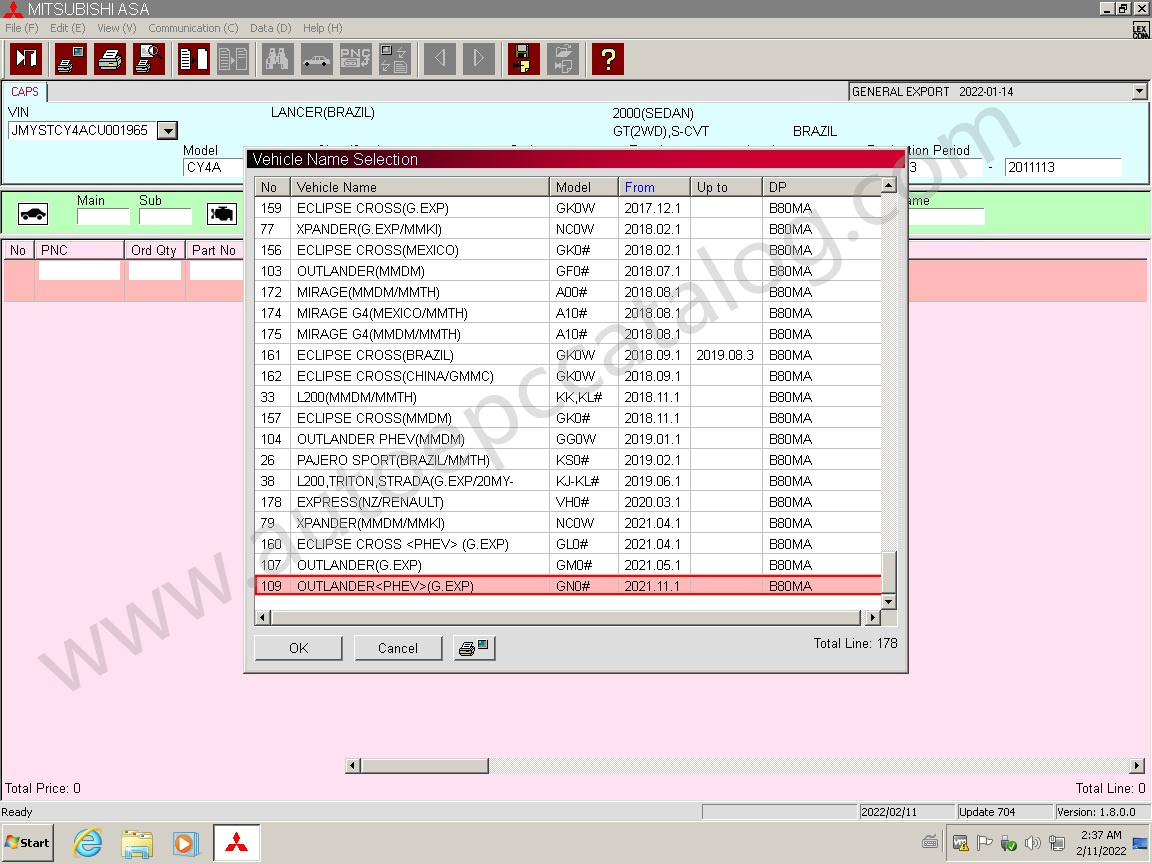Click the main window horizontal scrollbar thumb

[425, 766]
